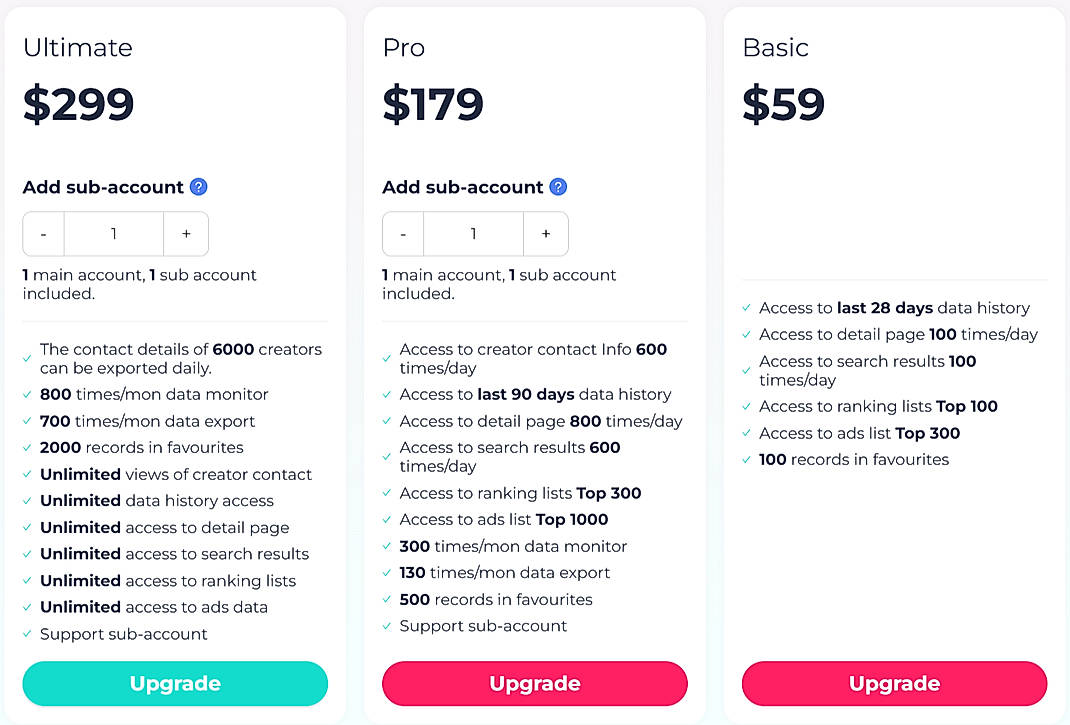The height and width of the screenshot is (725, 1070).
Task: Click the Pro plan title
Action: [x=404, y=48]
